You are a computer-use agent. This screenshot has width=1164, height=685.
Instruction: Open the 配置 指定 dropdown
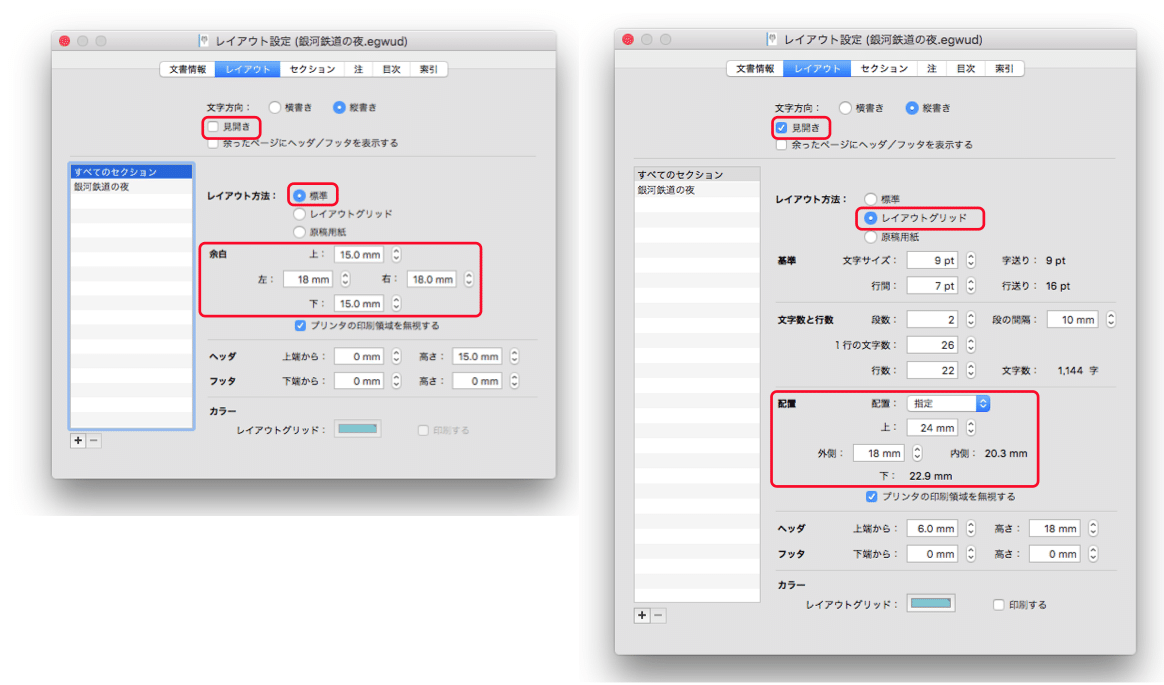click(x=949, y=404)
